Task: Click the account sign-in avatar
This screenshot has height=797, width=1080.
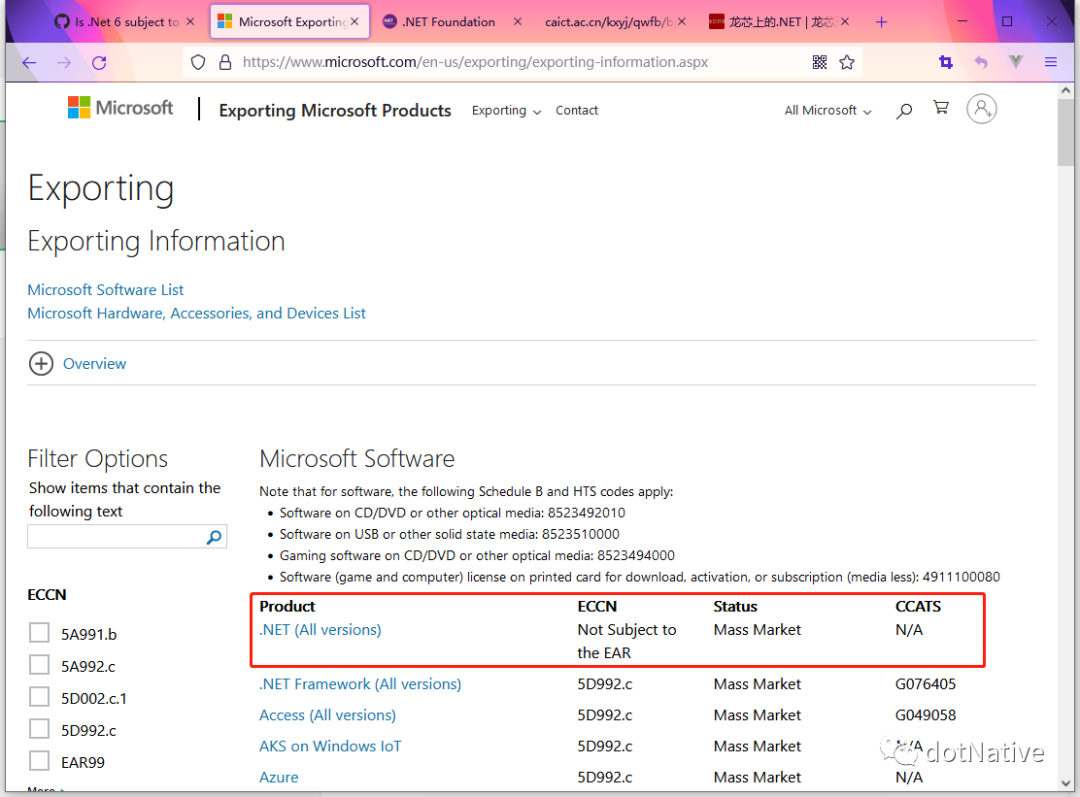Action: 981,109
